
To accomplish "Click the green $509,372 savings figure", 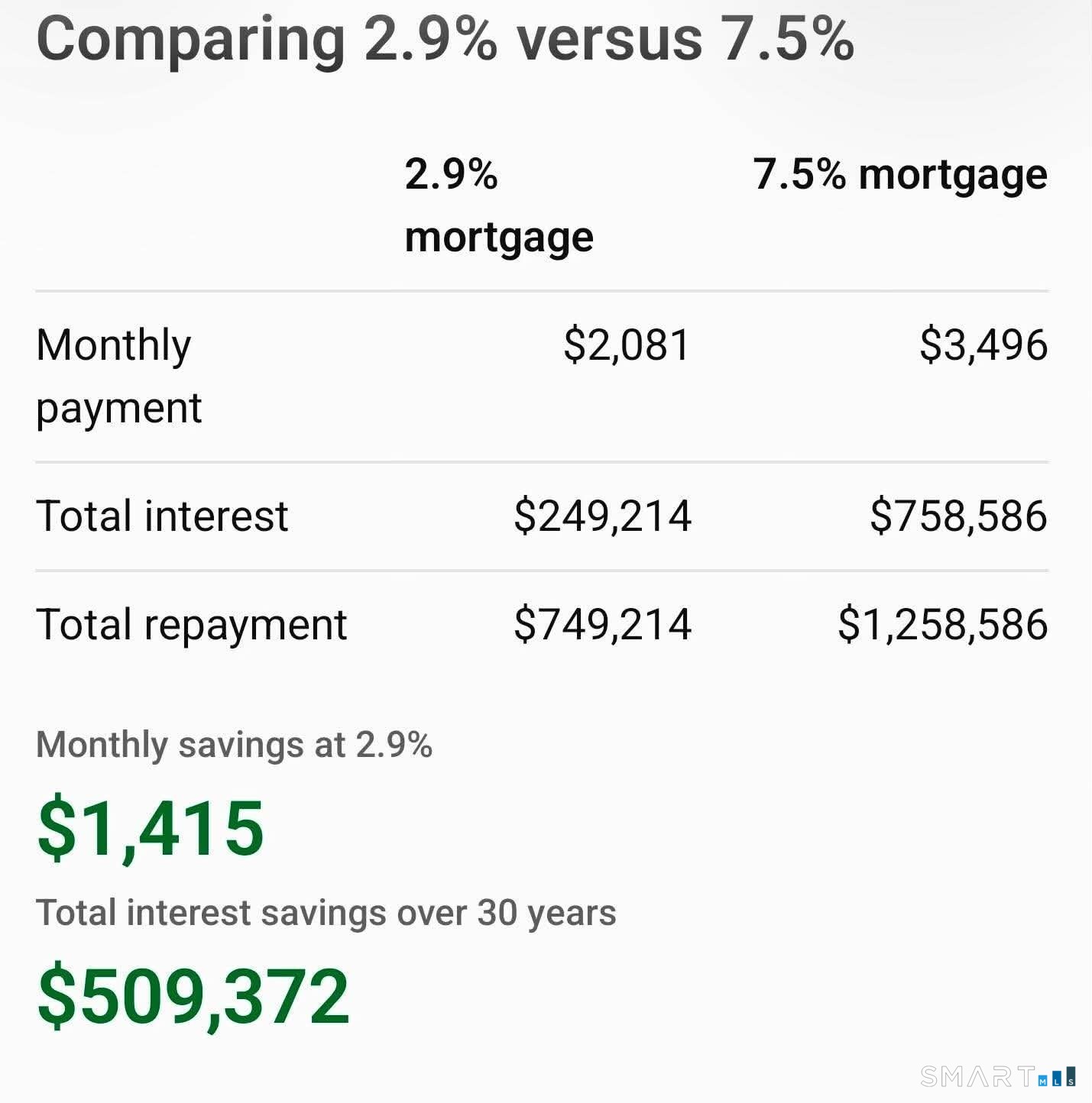I will pos(193,997).
